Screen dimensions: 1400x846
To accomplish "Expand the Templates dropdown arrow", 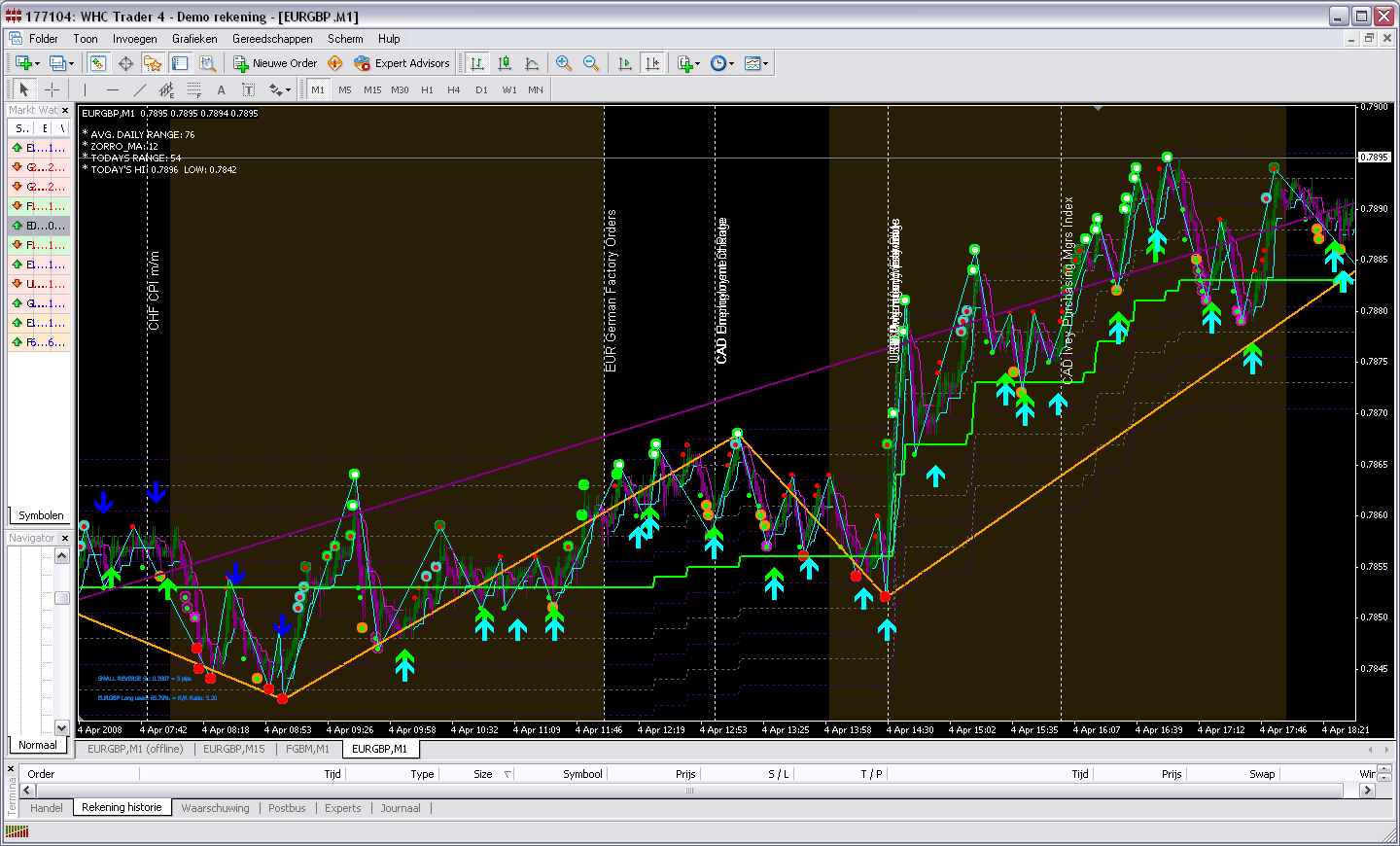I will 766,63.
